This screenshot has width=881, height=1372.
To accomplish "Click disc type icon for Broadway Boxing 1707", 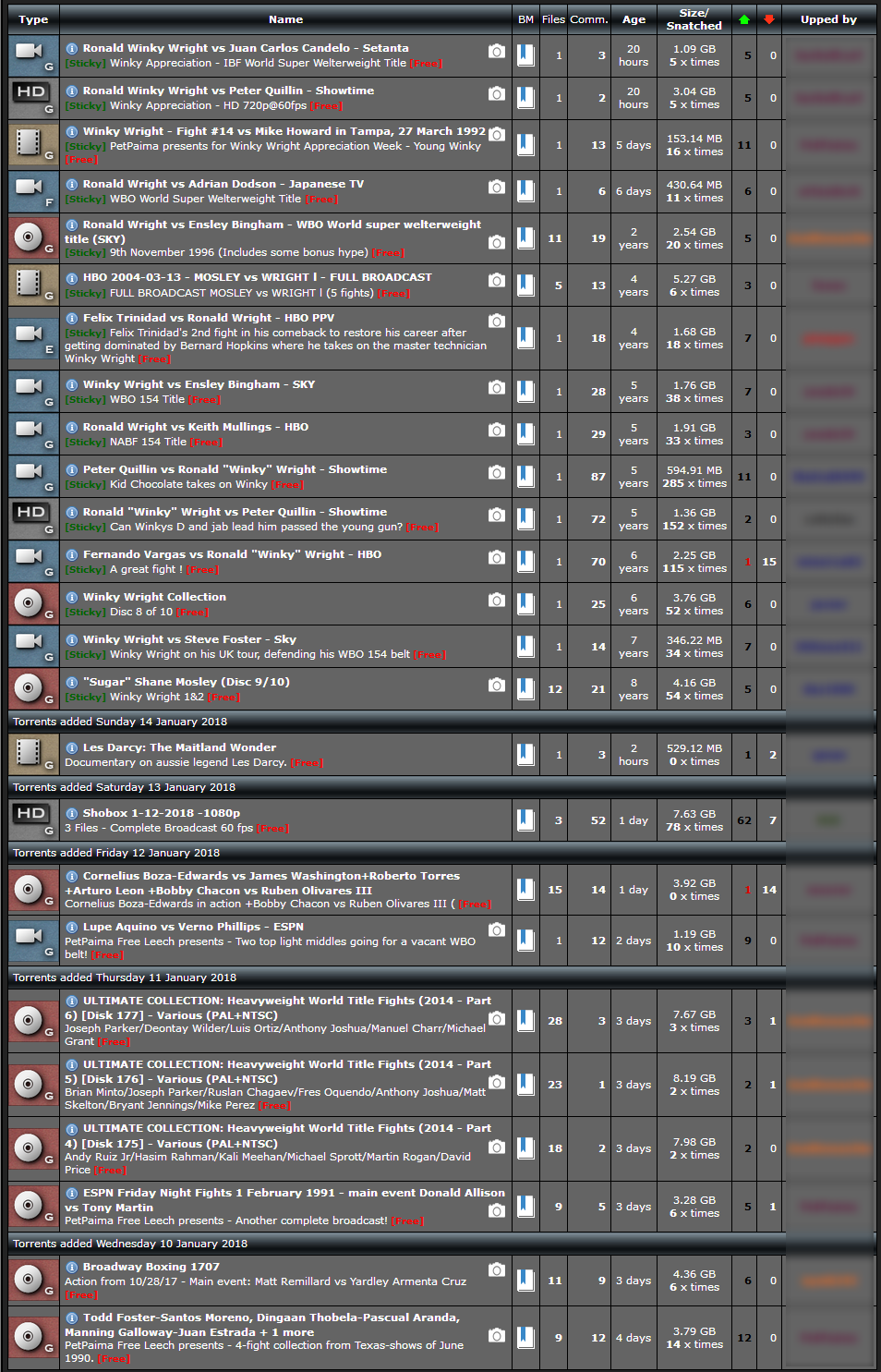I will coord(33,1281).
